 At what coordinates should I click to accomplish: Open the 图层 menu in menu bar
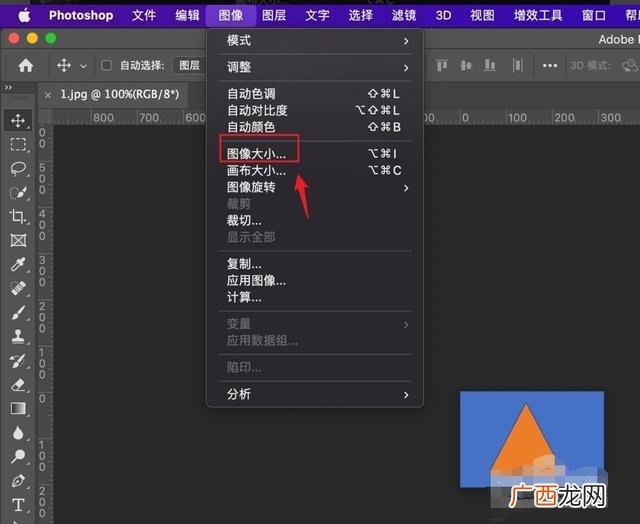(x=274, y=16)
